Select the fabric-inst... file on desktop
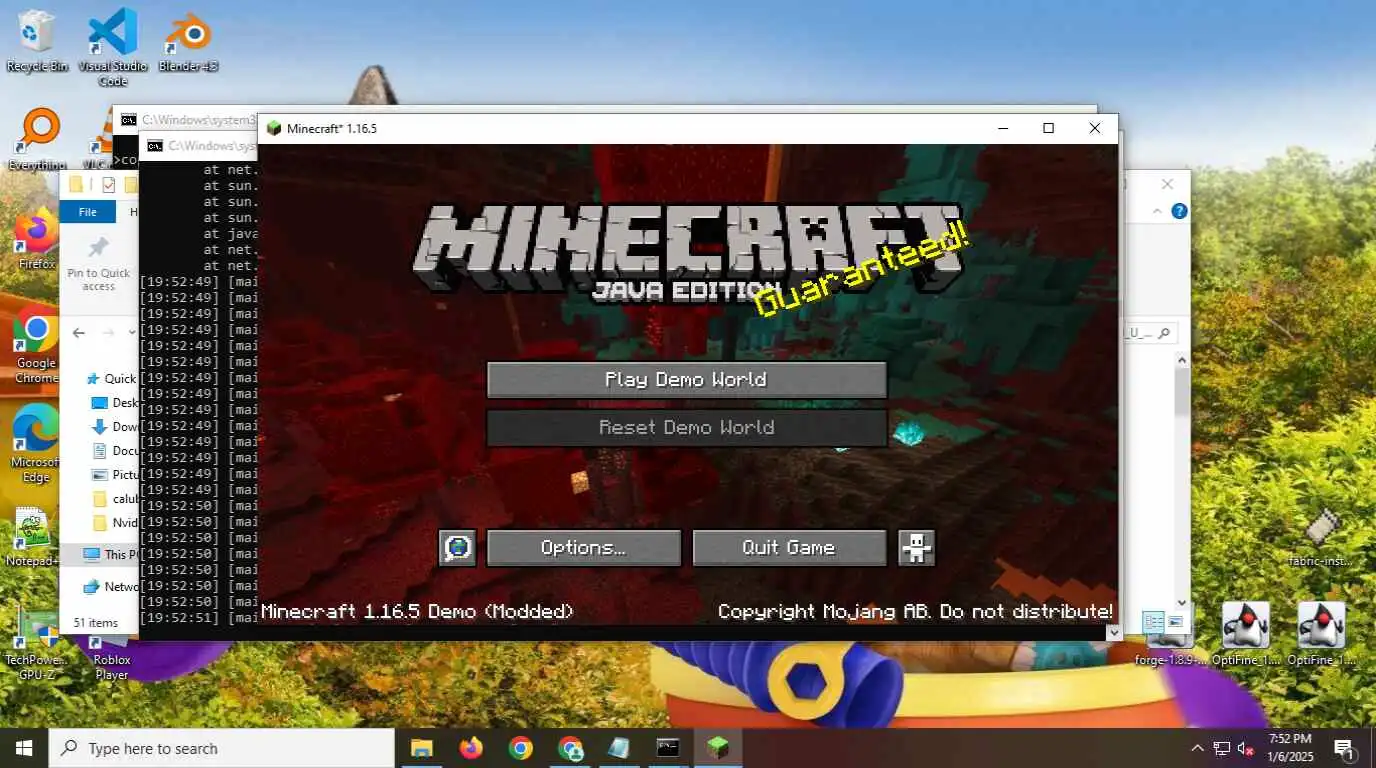Screen dimensions: 1376x768 (1320, 538)
